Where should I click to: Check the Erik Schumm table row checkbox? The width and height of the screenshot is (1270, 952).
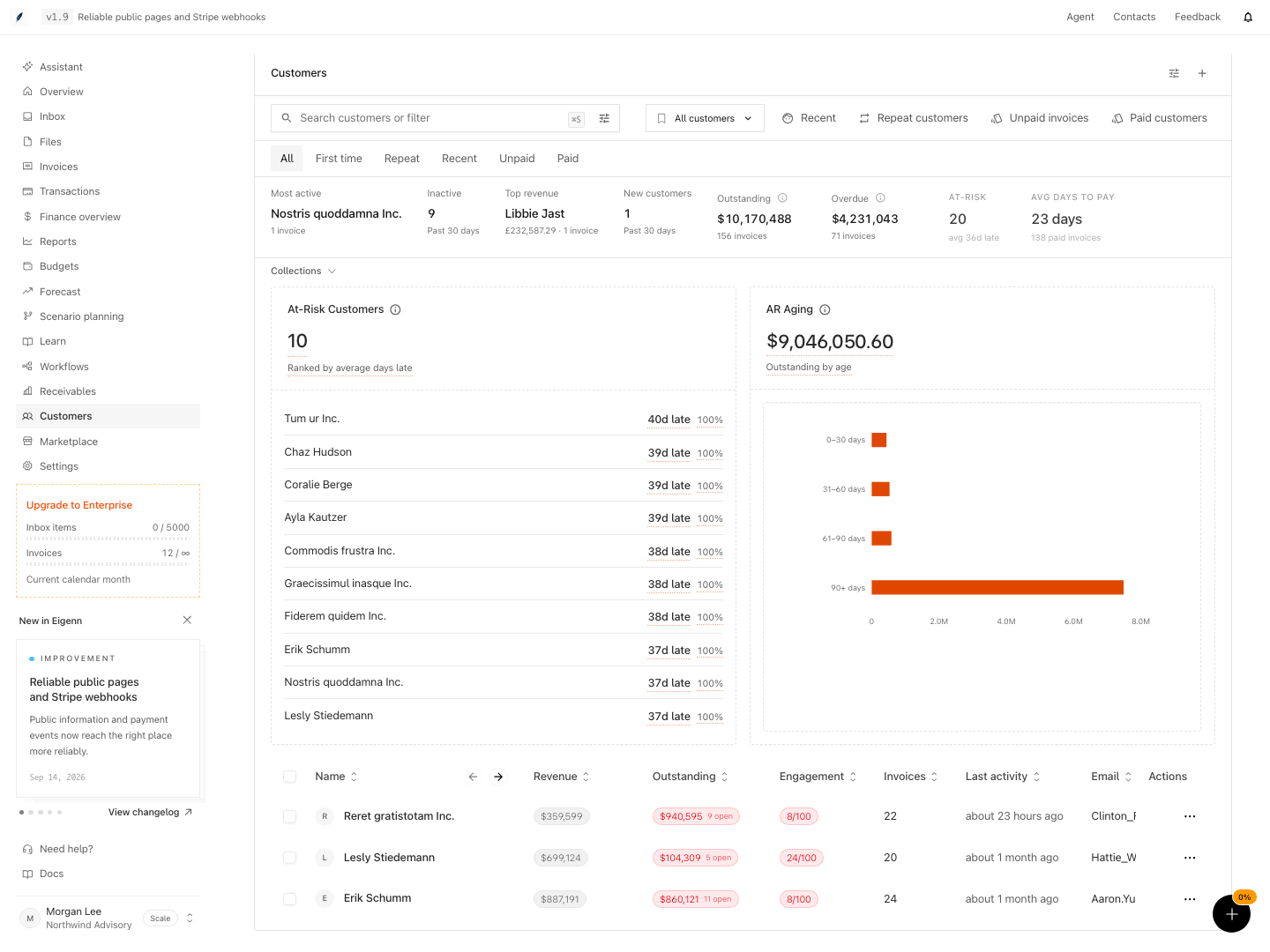[289, 899]
